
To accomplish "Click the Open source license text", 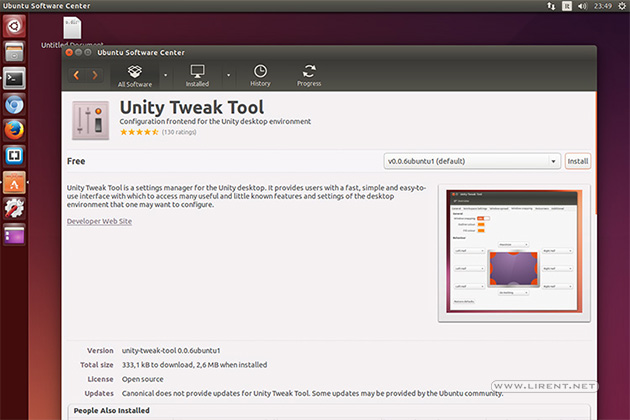I will (x=143, y=379).
